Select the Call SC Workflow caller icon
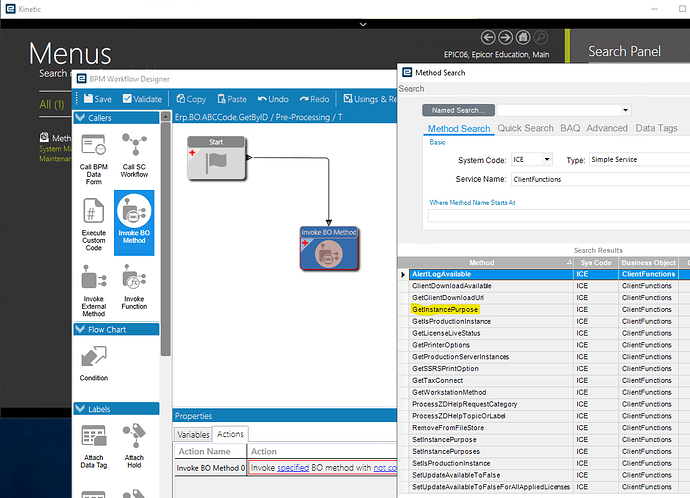The height and width of the screenshot is (498, 690). click(134, 155)
